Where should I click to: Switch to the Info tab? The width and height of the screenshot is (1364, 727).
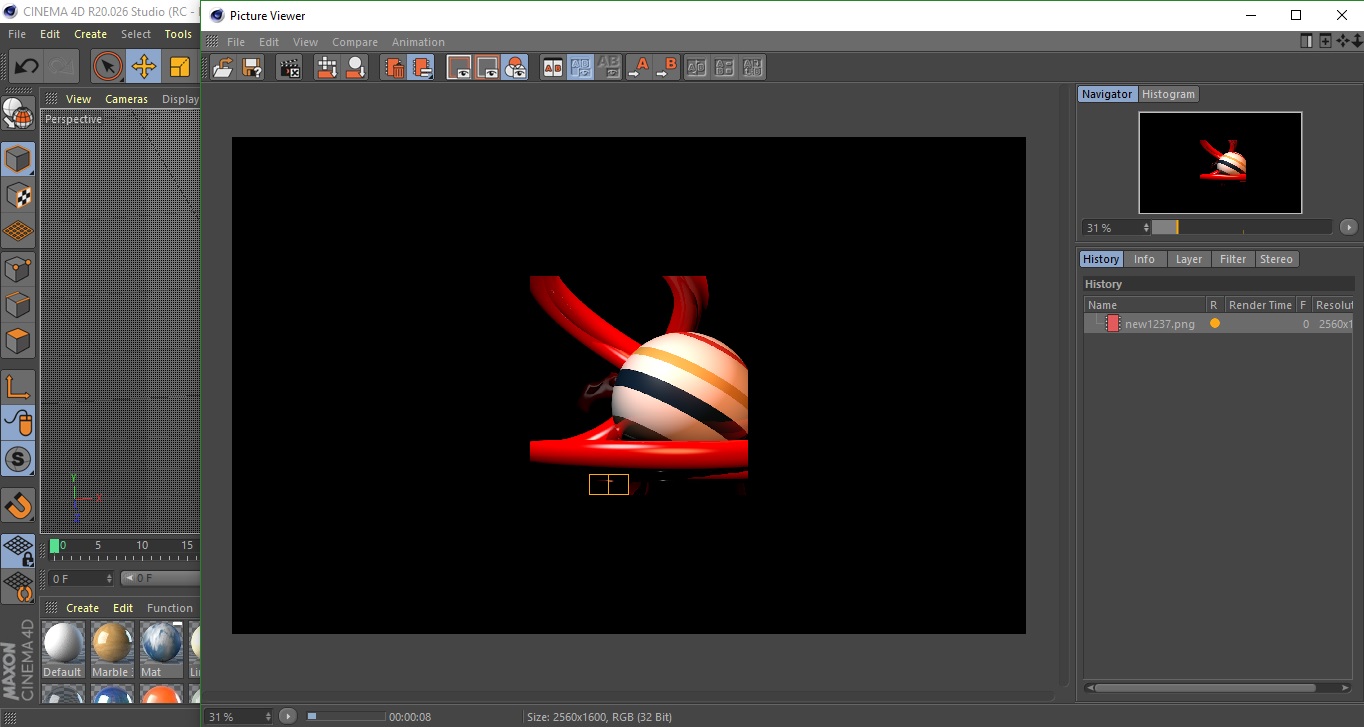coord(1144,259)
